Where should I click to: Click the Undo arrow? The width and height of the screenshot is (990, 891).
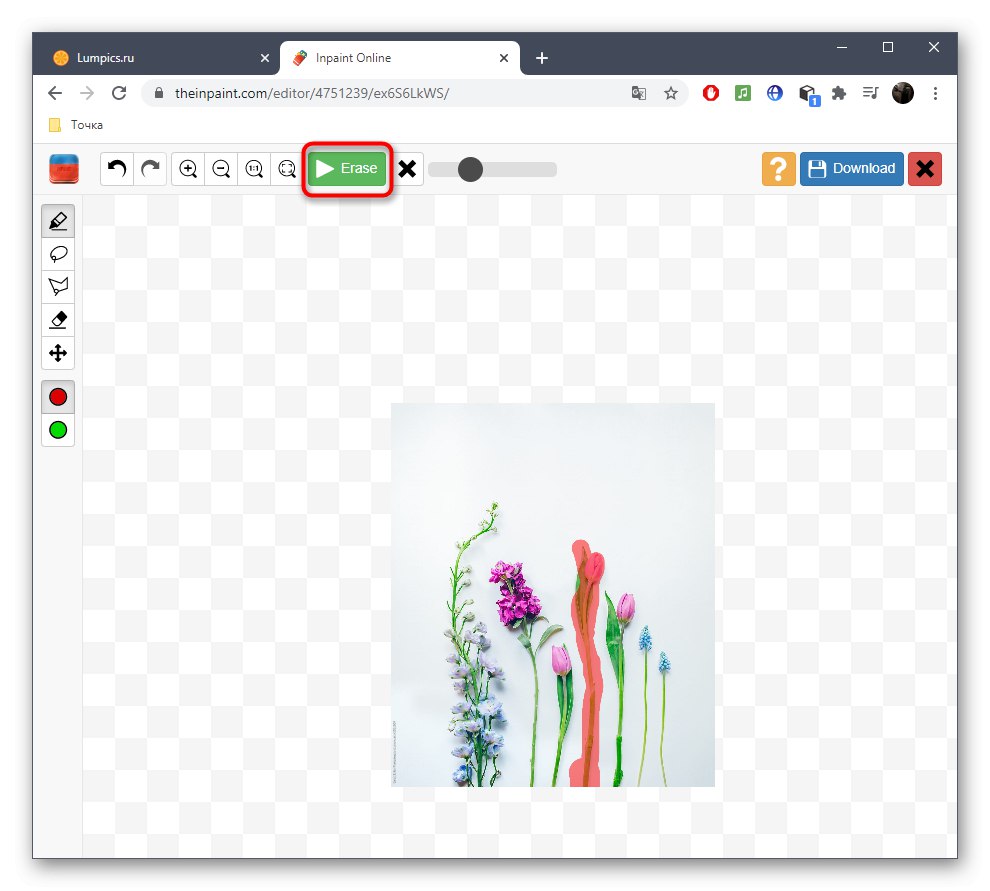tap(115, 169)
